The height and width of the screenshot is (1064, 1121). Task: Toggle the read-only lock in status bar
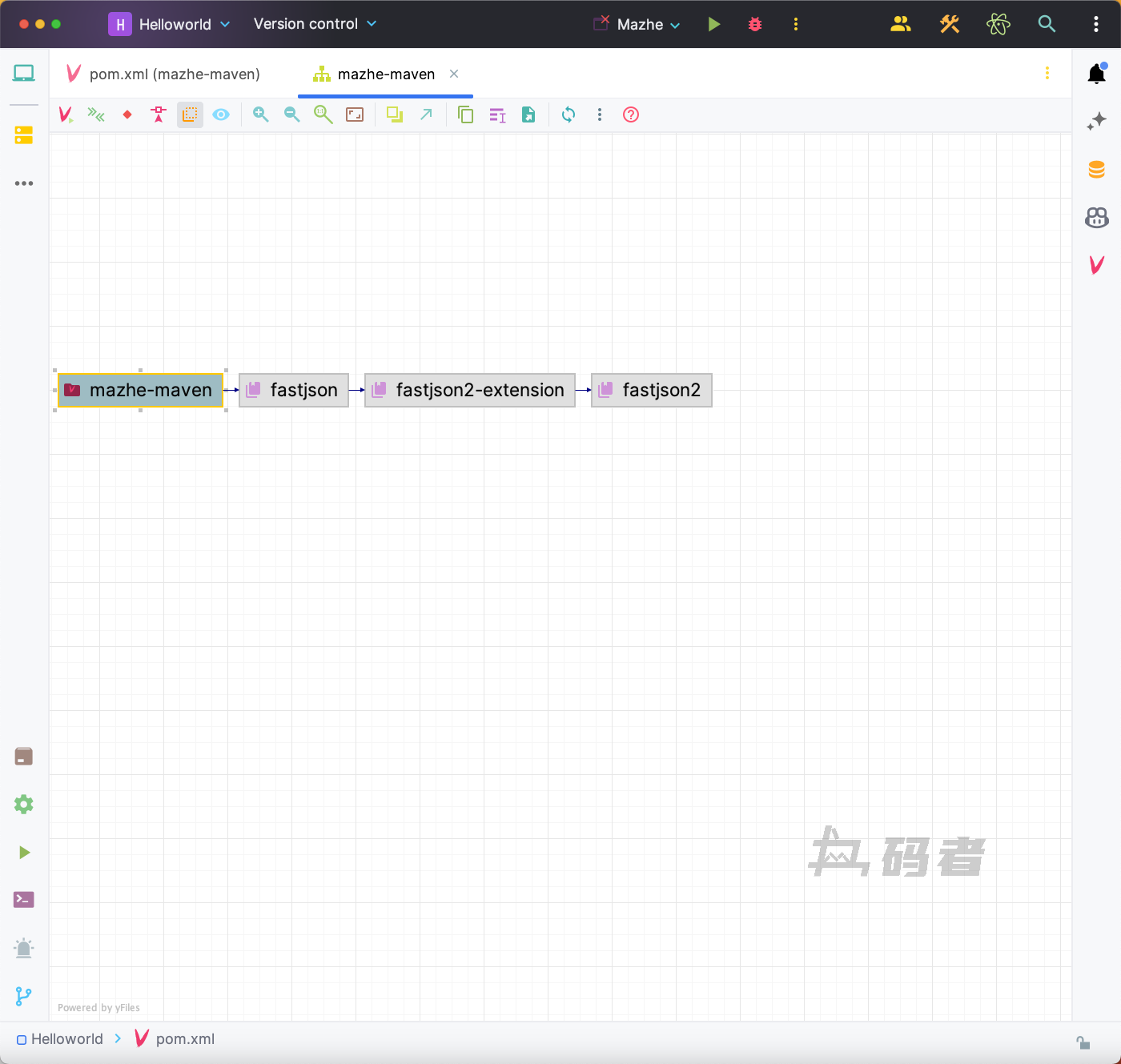coord(1083,1042)
